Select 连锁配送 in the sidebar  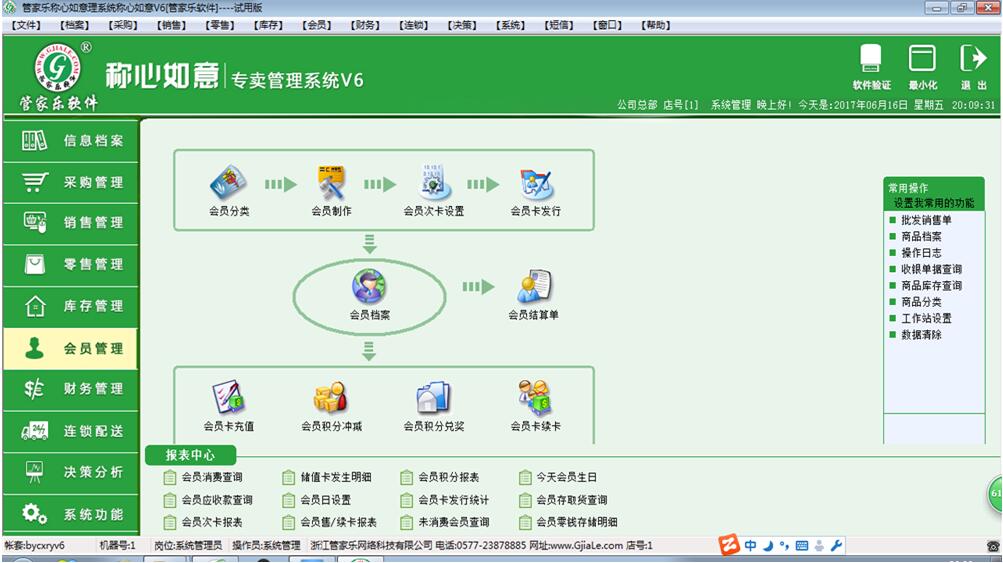[x=71, y=431]
